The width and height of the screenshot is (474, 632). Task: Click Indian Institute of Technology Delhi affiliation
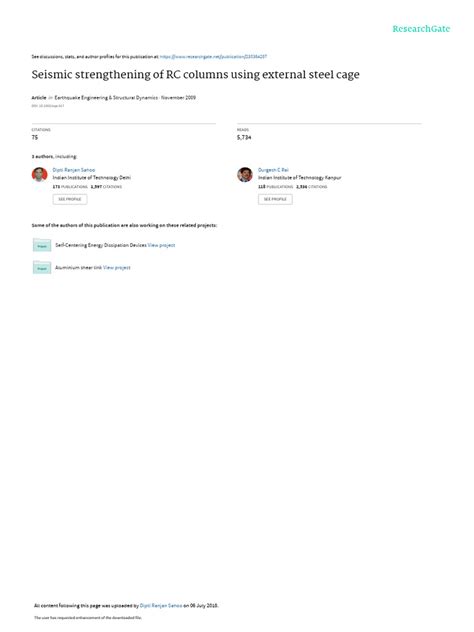(91, 178)
